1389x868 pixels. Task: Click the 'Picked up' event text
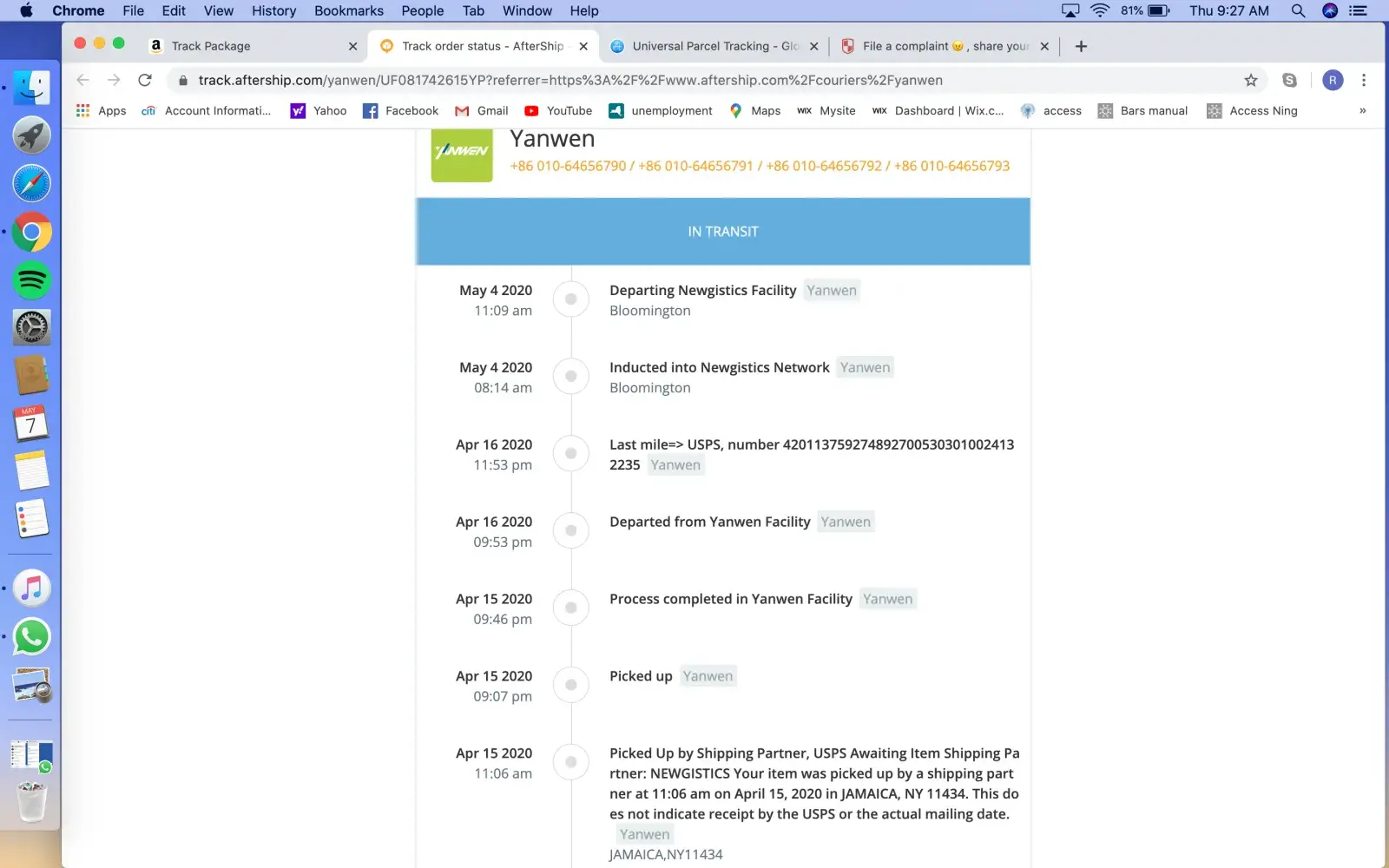tap(641, 676)
